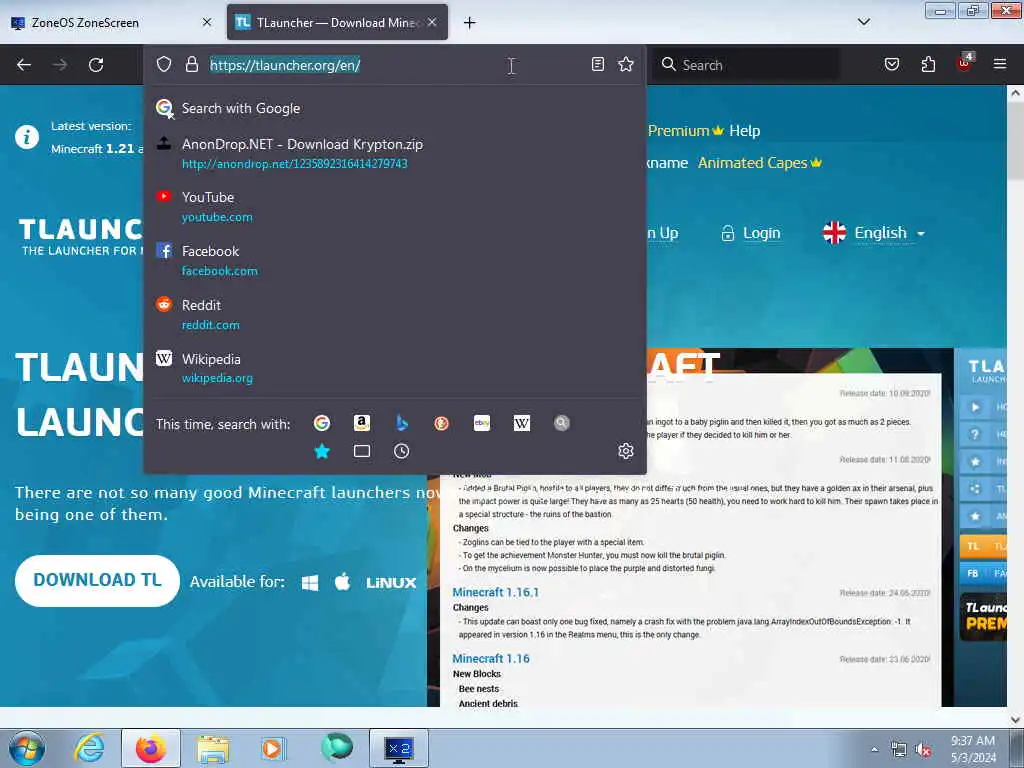This screenshot has height=768, width=1024.
Task: Open Windows Explorer folder in taskbar
Action: (213, 748)
